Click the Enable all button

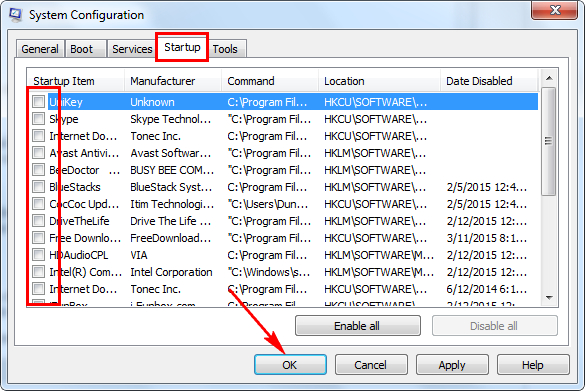[x=357, y=326]
